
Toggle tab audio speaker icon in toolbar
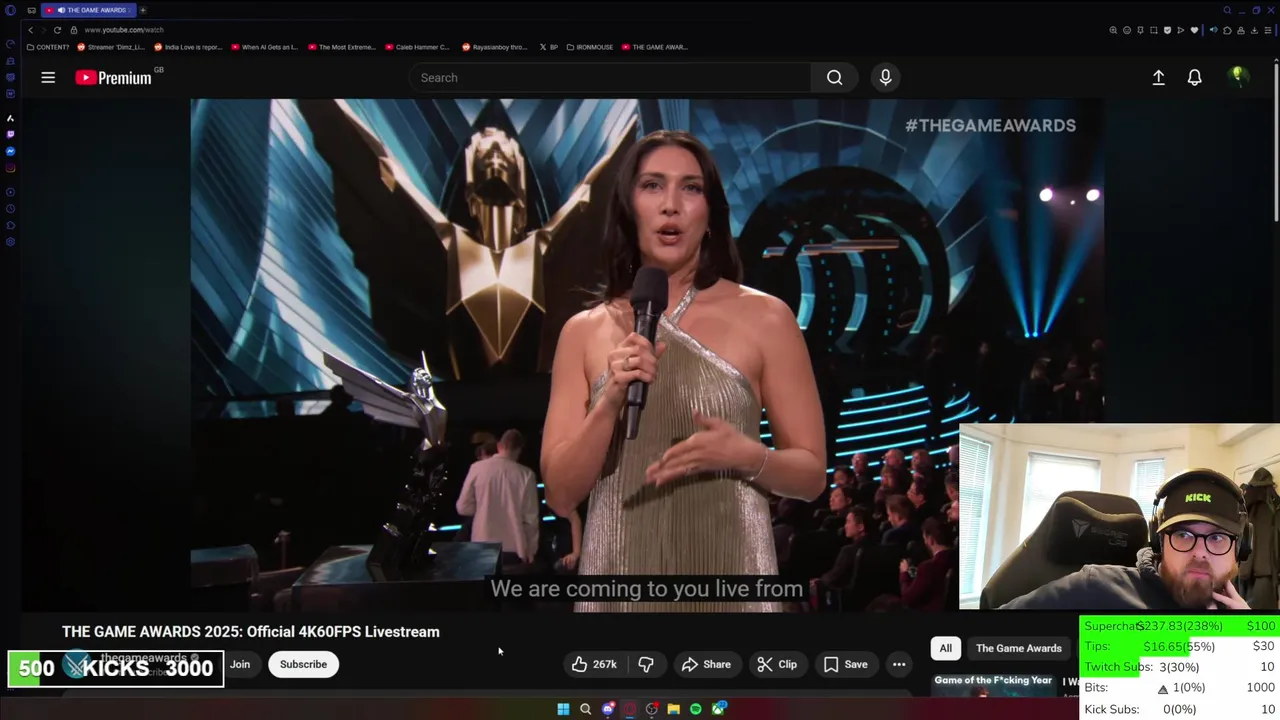point(1214,30)
